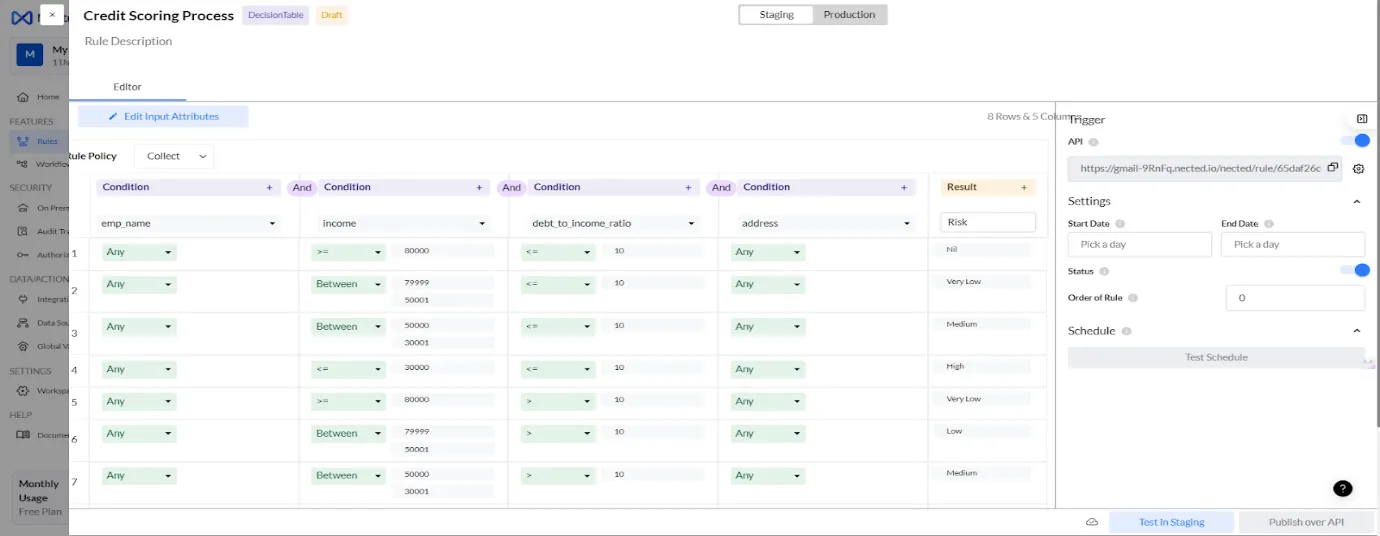Screen dimensions: 1380x536
Task: Click the Very Low result in row 2
Action: pos(984,282)
